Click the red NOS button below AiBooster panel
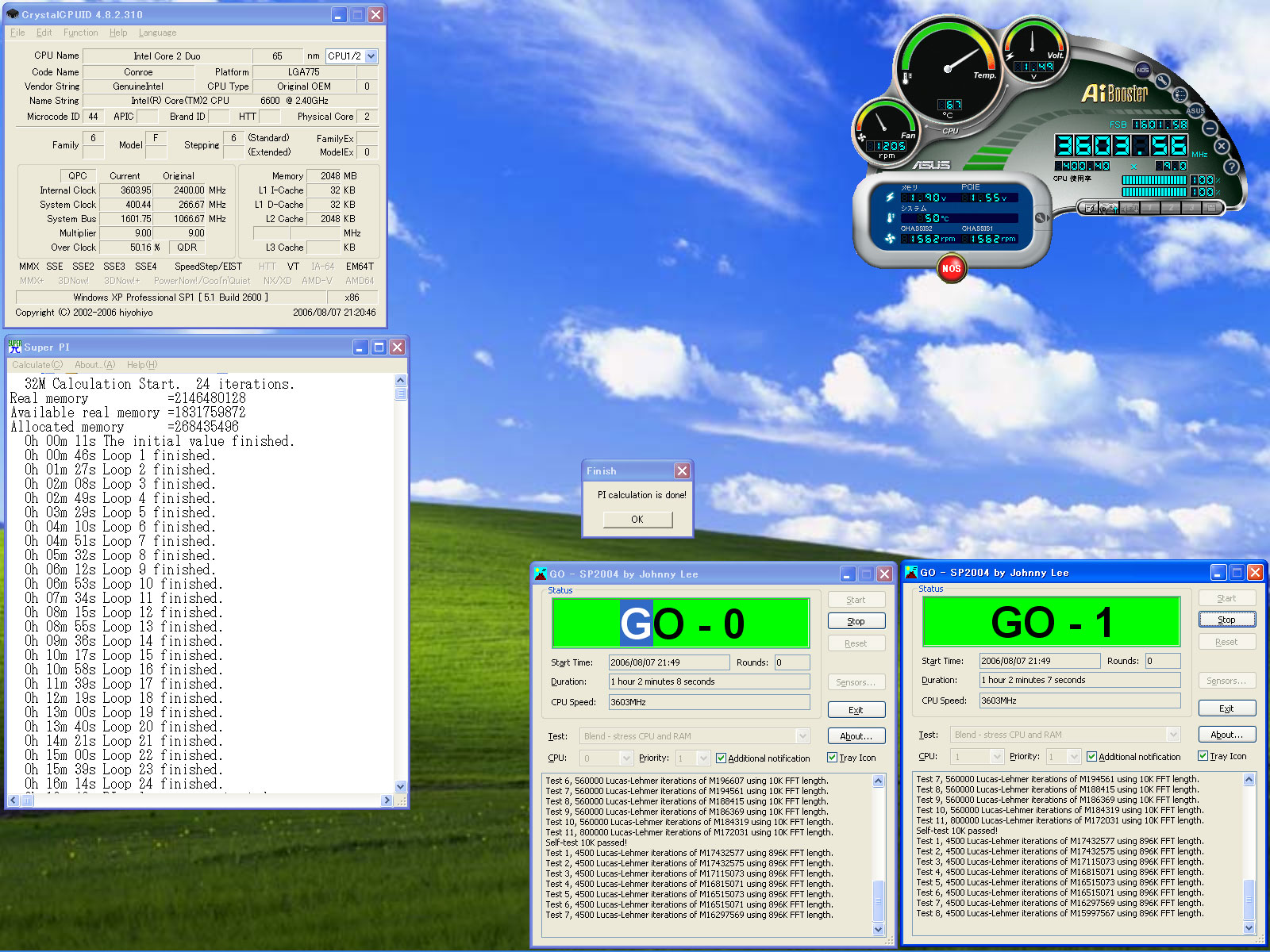The height and width of the screenshot is (952, 1270). pos(951,268)
